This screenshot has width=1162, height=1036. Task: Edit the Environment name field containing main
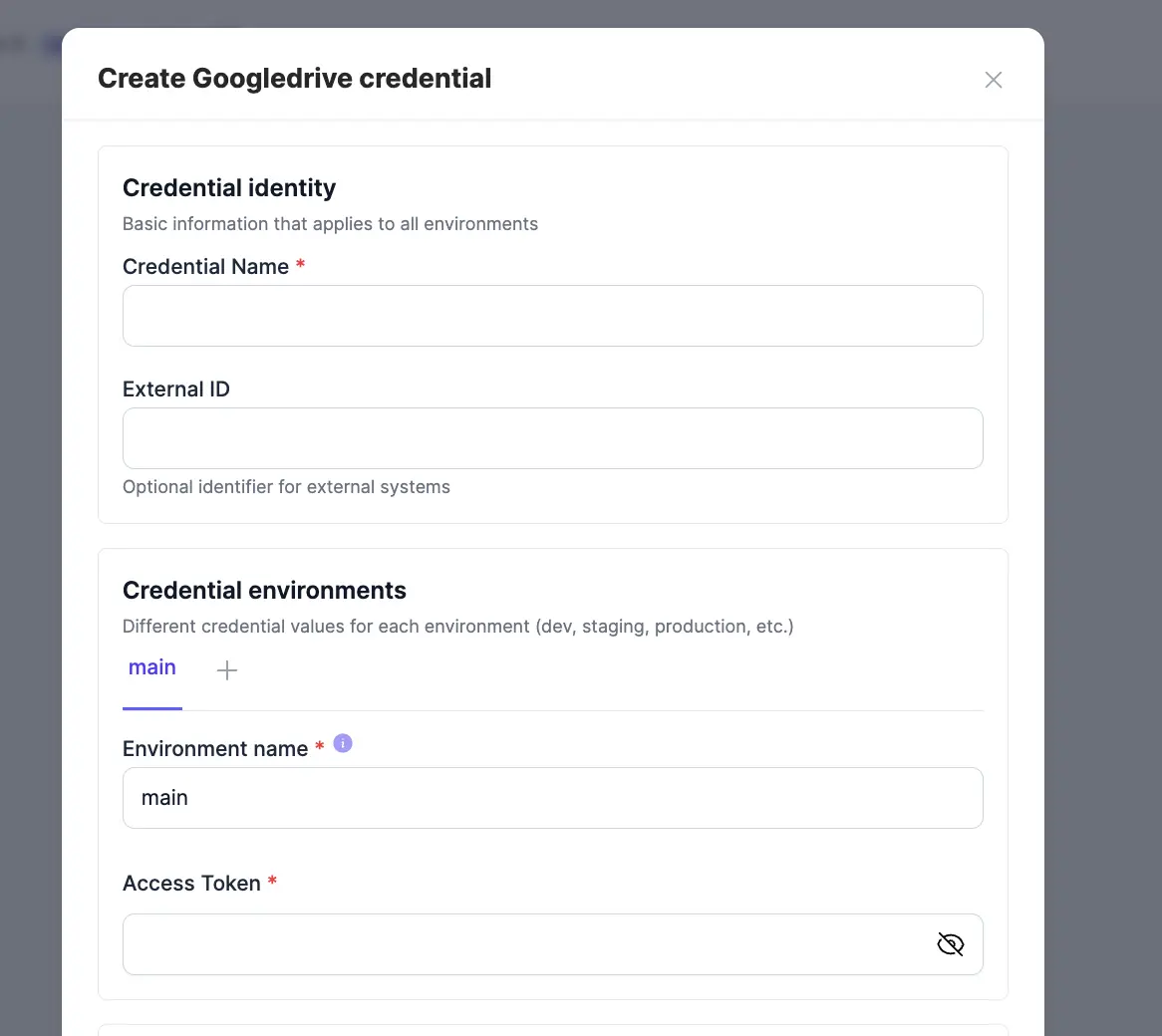(x=553, y=798)
